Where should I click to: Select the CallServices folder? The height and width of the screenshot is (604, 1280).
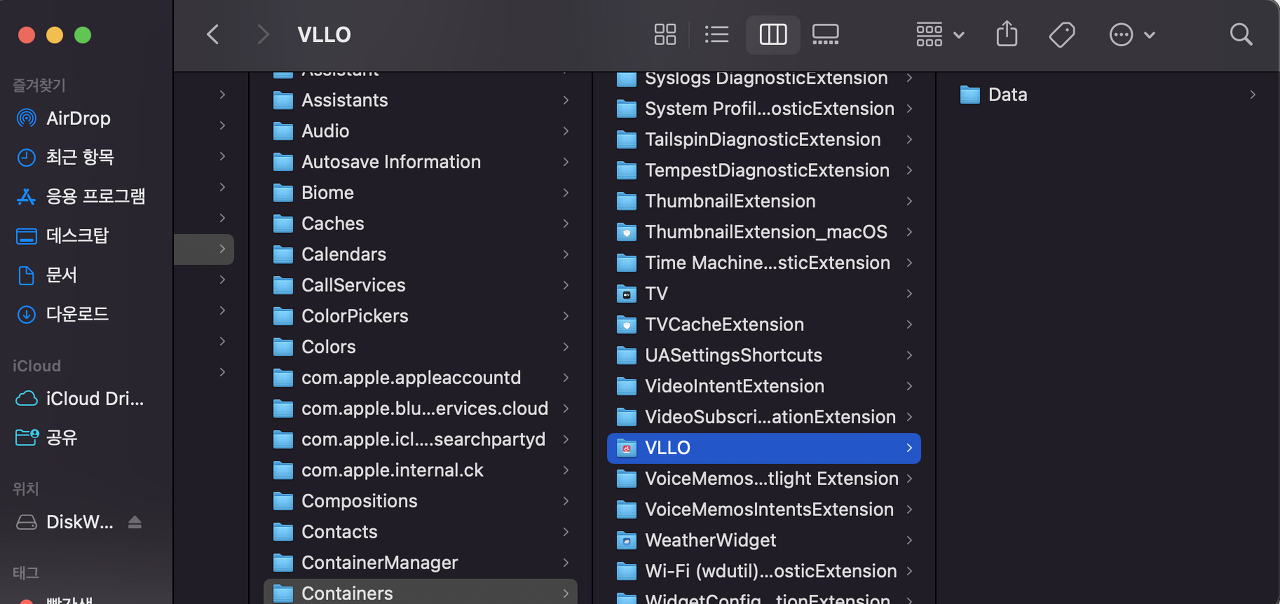tap(420, 285)
